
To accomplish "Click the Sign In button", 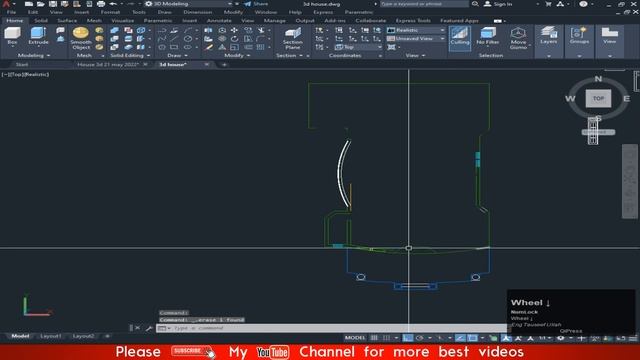I will click(498, 4).
